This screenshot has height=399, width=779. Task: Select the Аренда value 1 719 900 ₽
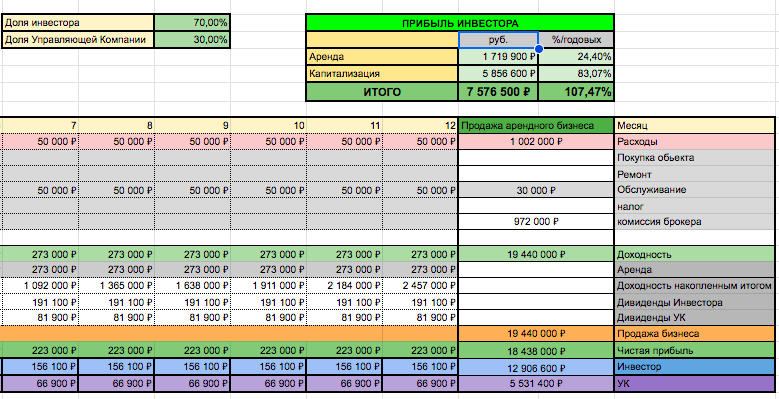[498, 57]
